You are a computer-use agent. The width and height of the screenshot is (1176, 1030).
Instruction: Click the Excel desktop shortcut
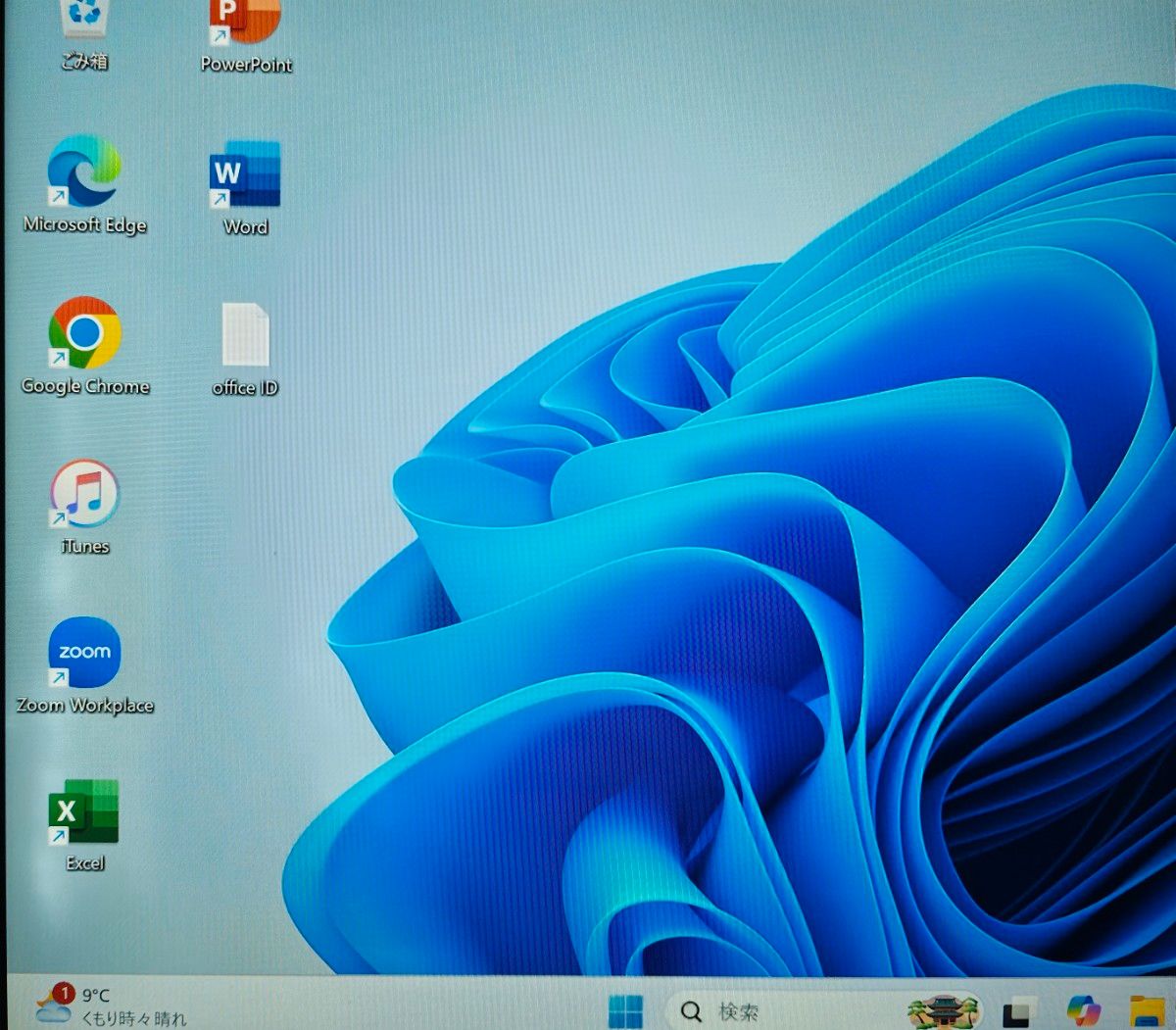(x=84, y=814)
